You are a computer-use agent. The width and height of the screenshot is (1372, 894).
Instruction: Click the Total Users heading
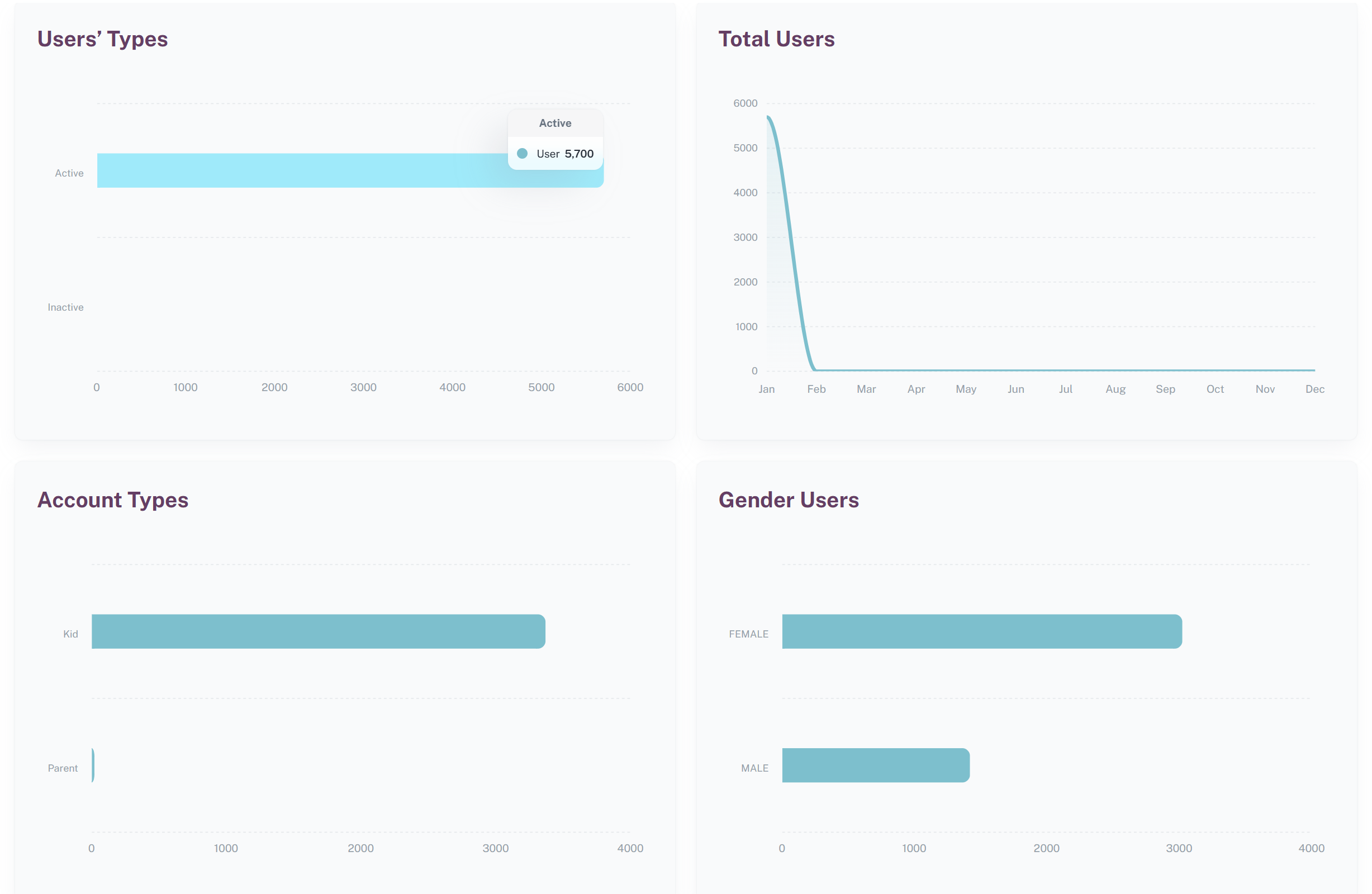coord(776,39)
